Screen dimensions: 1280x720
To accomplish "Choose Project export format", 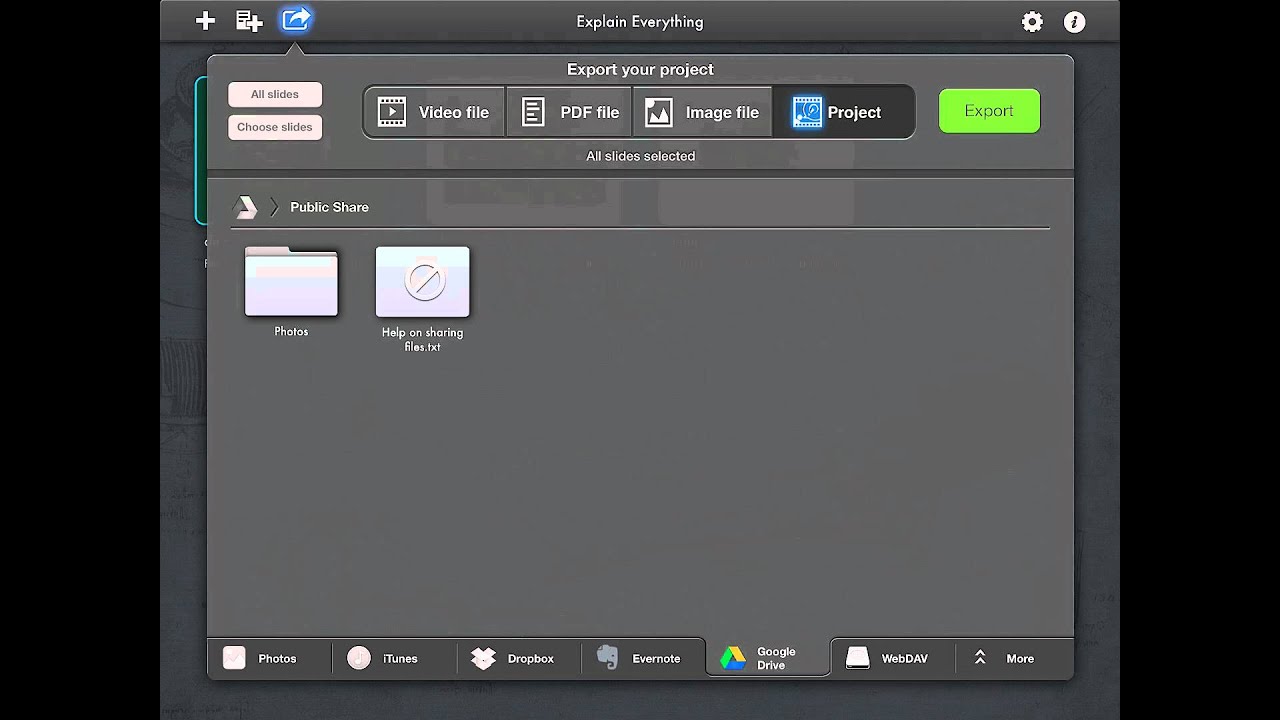I will 843,112.
